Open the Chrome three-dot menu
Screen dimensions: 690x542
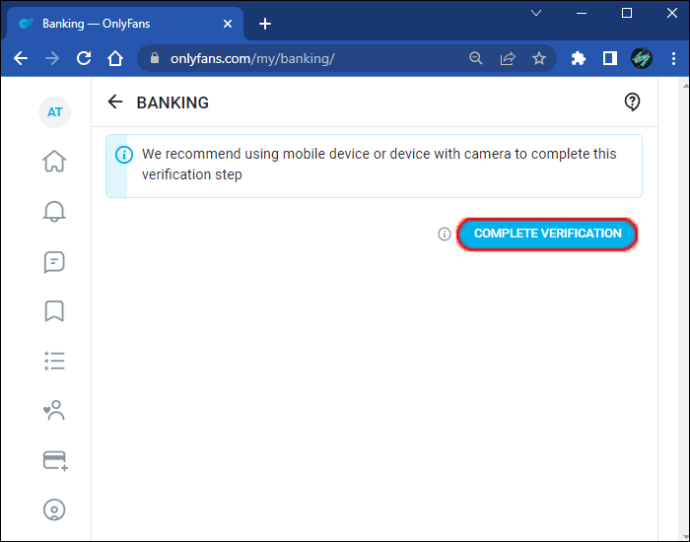(674, 58)
